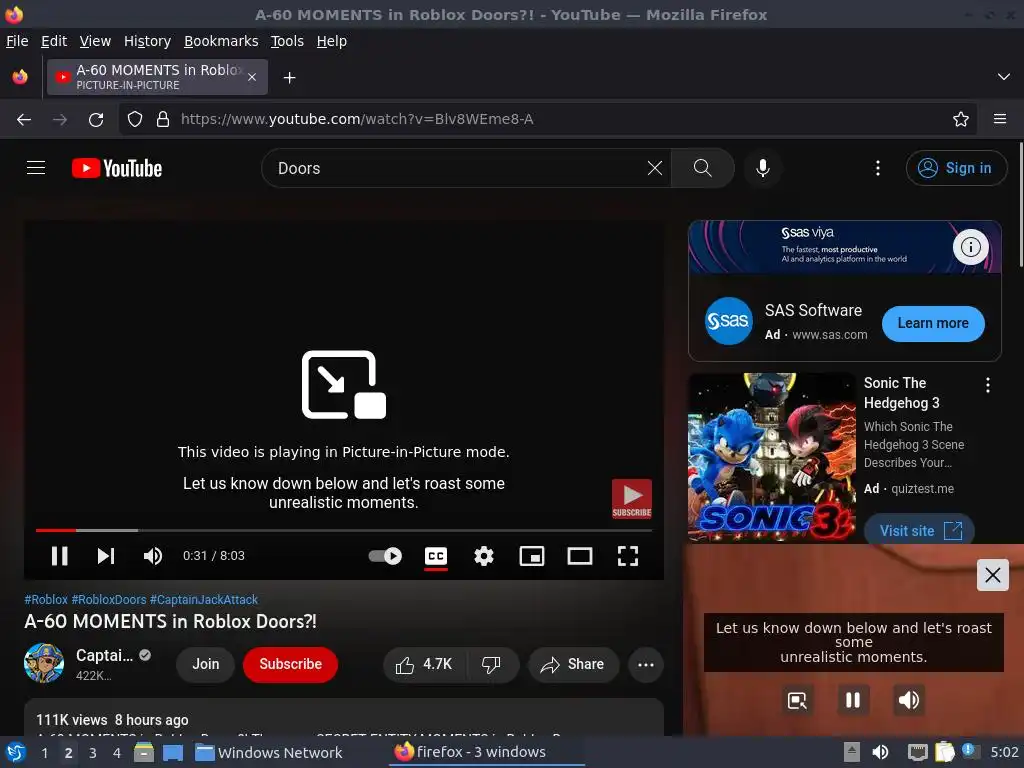Image resolution: width=1024 pixels, height=768 pixels.
Task: Click the #RobloxDoors hashtag link
Action: [x=108, y=600]
